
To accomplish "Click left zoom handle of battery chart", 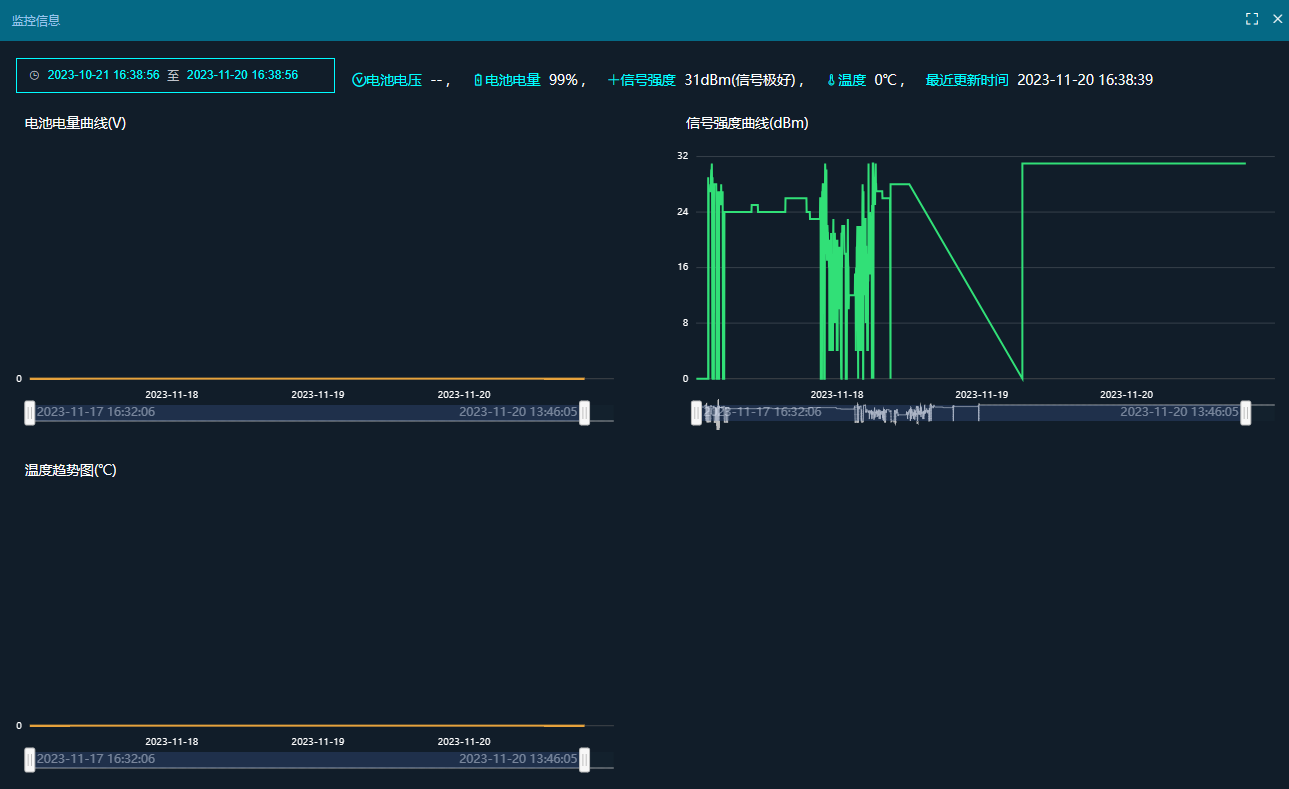I will pos(30,413).
